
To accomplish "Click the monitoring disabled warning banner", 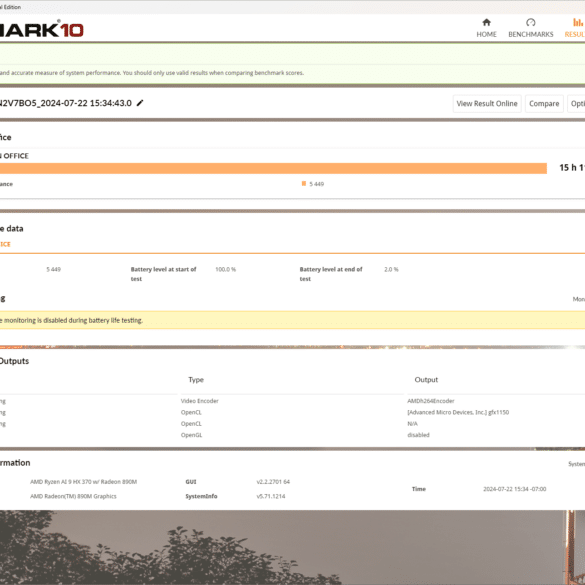I will (x=292, y=320).
